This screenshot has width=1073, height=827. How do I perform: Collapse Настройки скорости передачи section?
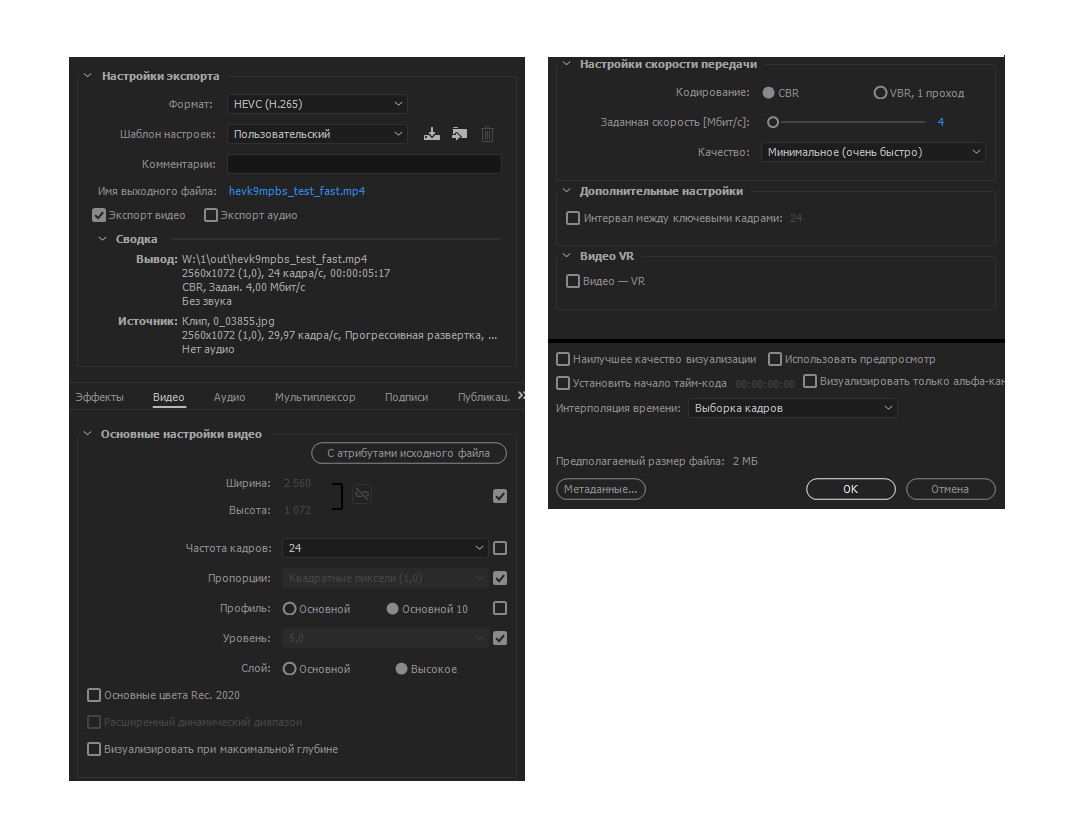click(567, 64)
